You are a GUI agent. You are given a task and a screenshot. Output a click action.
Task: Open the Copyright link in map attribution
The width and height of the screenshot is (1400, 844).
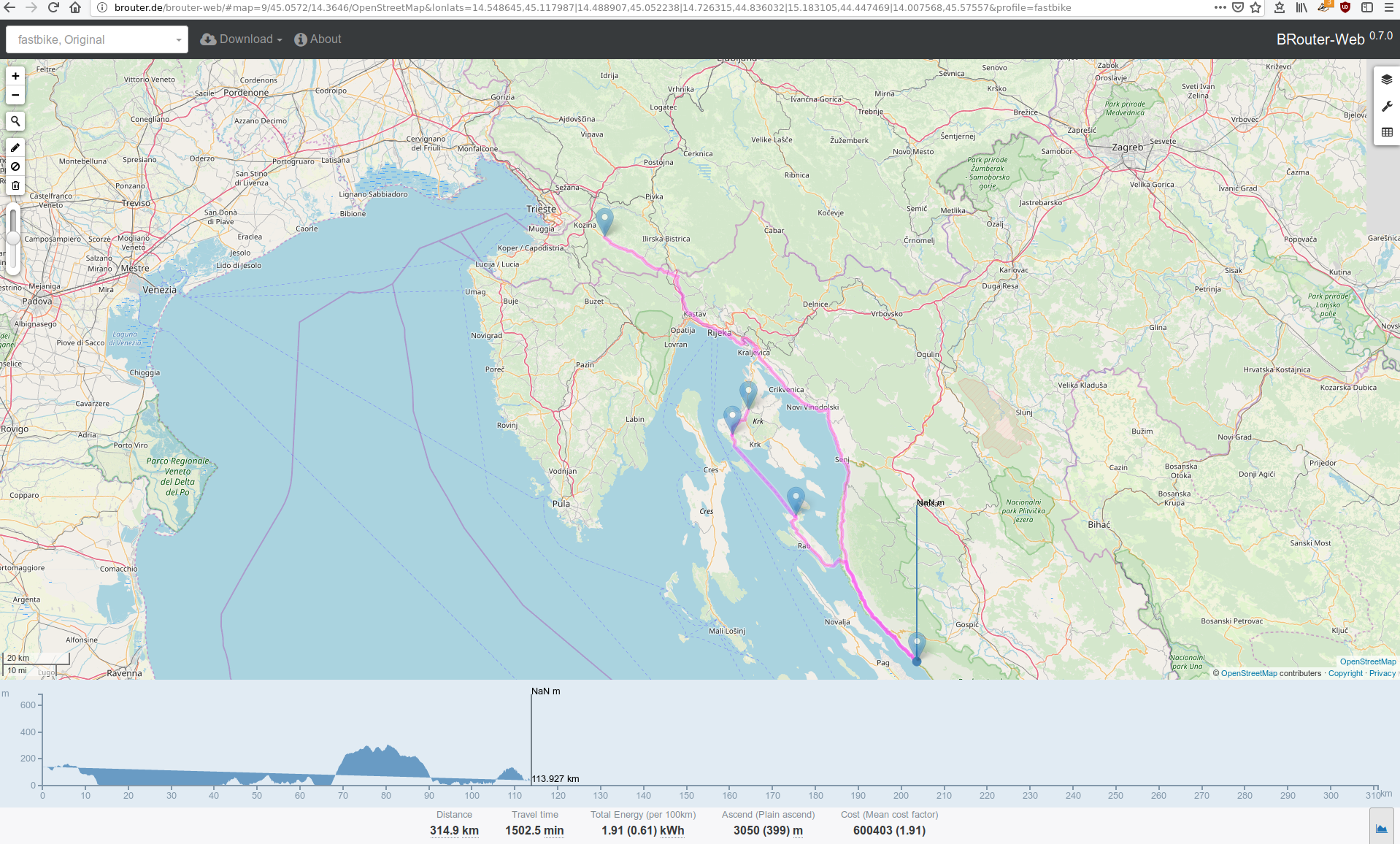click(x=1345, y=673)
